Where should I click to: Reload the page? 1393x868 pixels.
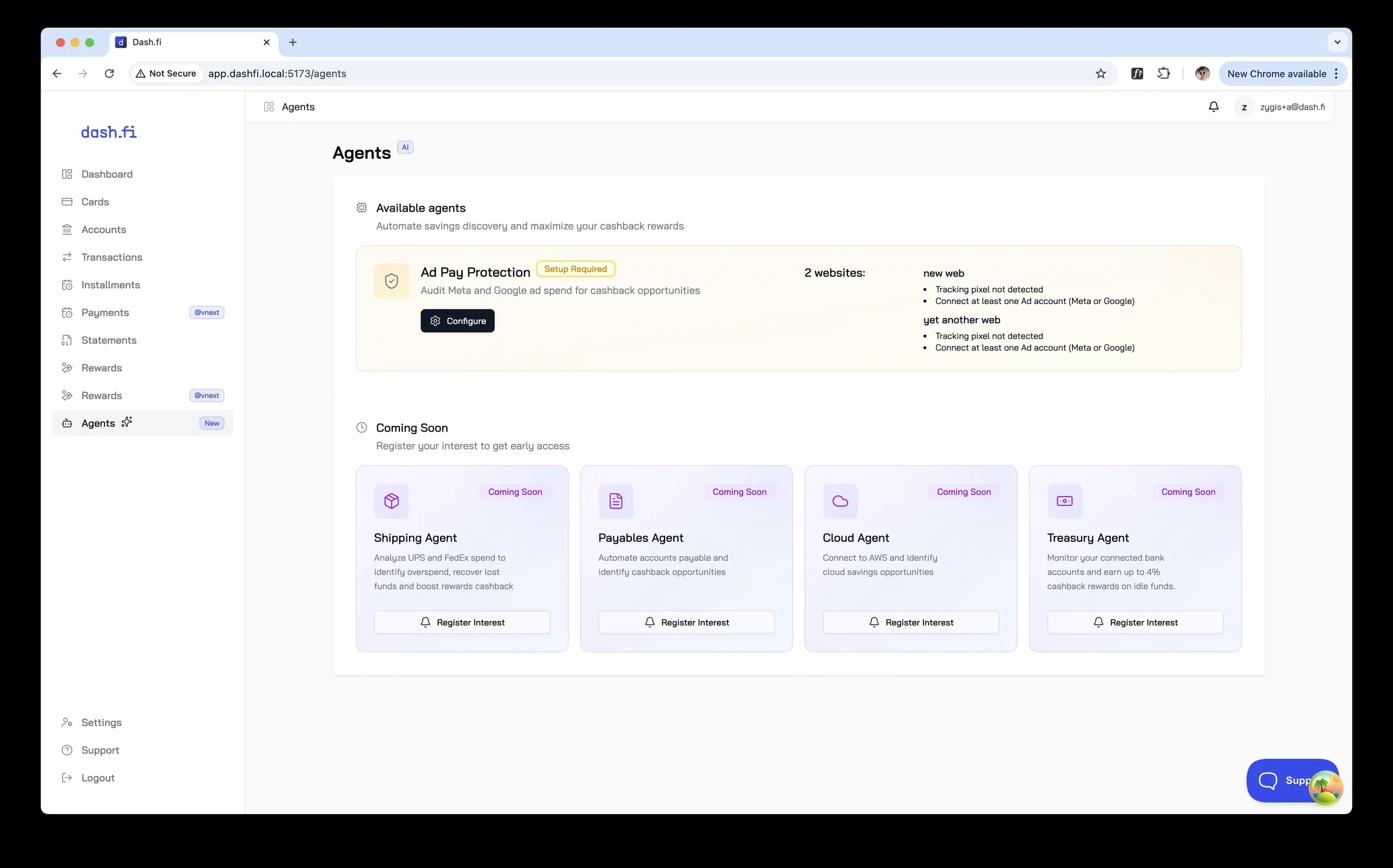click(109, 74)
